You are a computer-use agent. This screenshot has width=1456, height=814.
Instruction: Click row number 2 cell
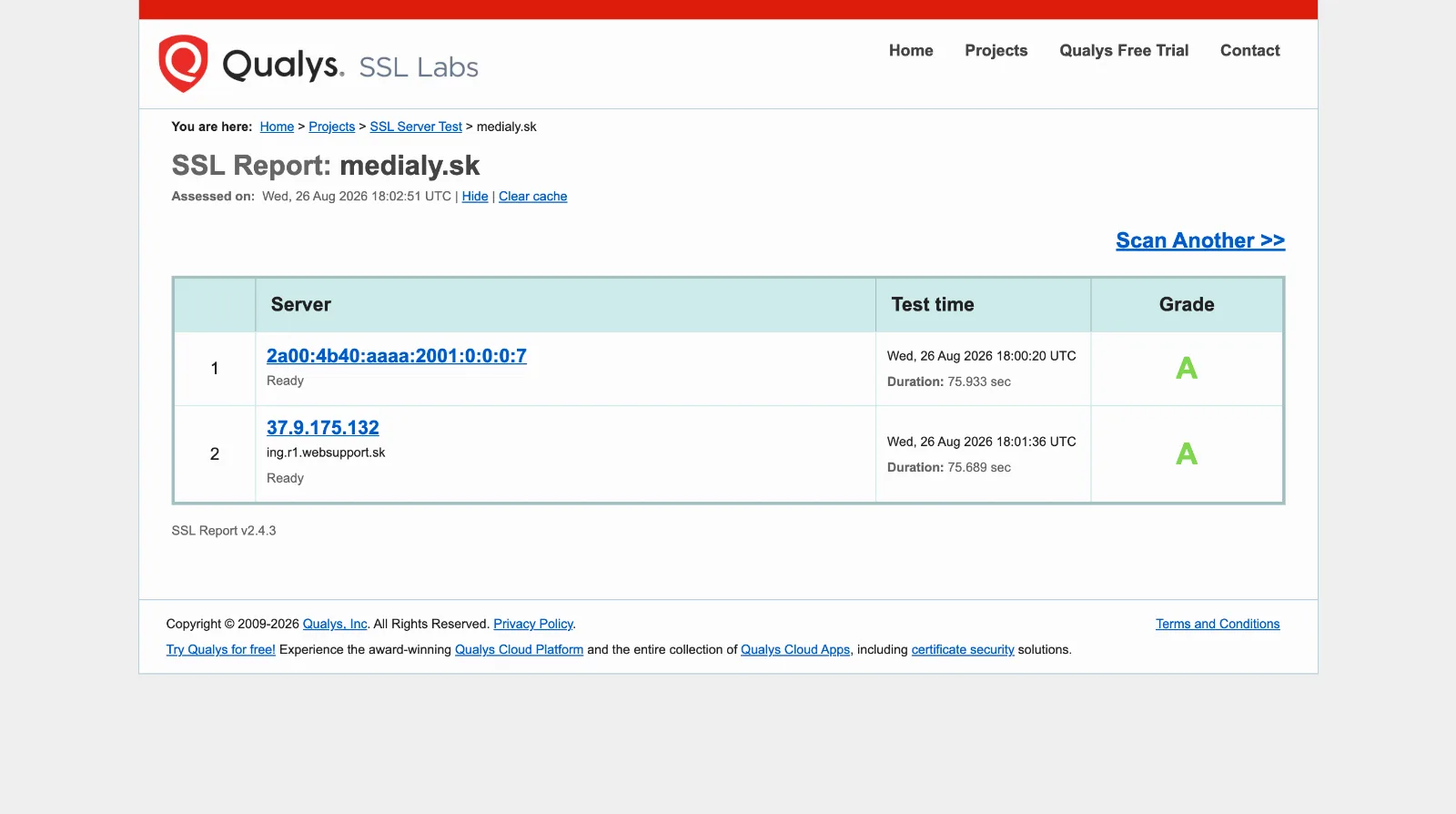215,453
